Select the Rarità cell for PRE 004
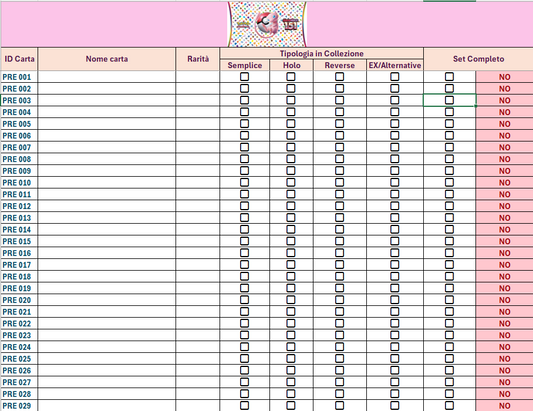 (x=198, y=112)
